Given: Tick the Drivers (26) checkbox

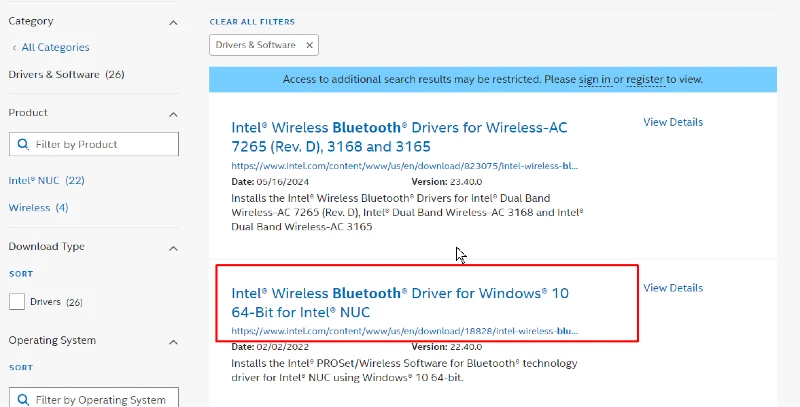Looking at the screenshot, I should (17, 301).
